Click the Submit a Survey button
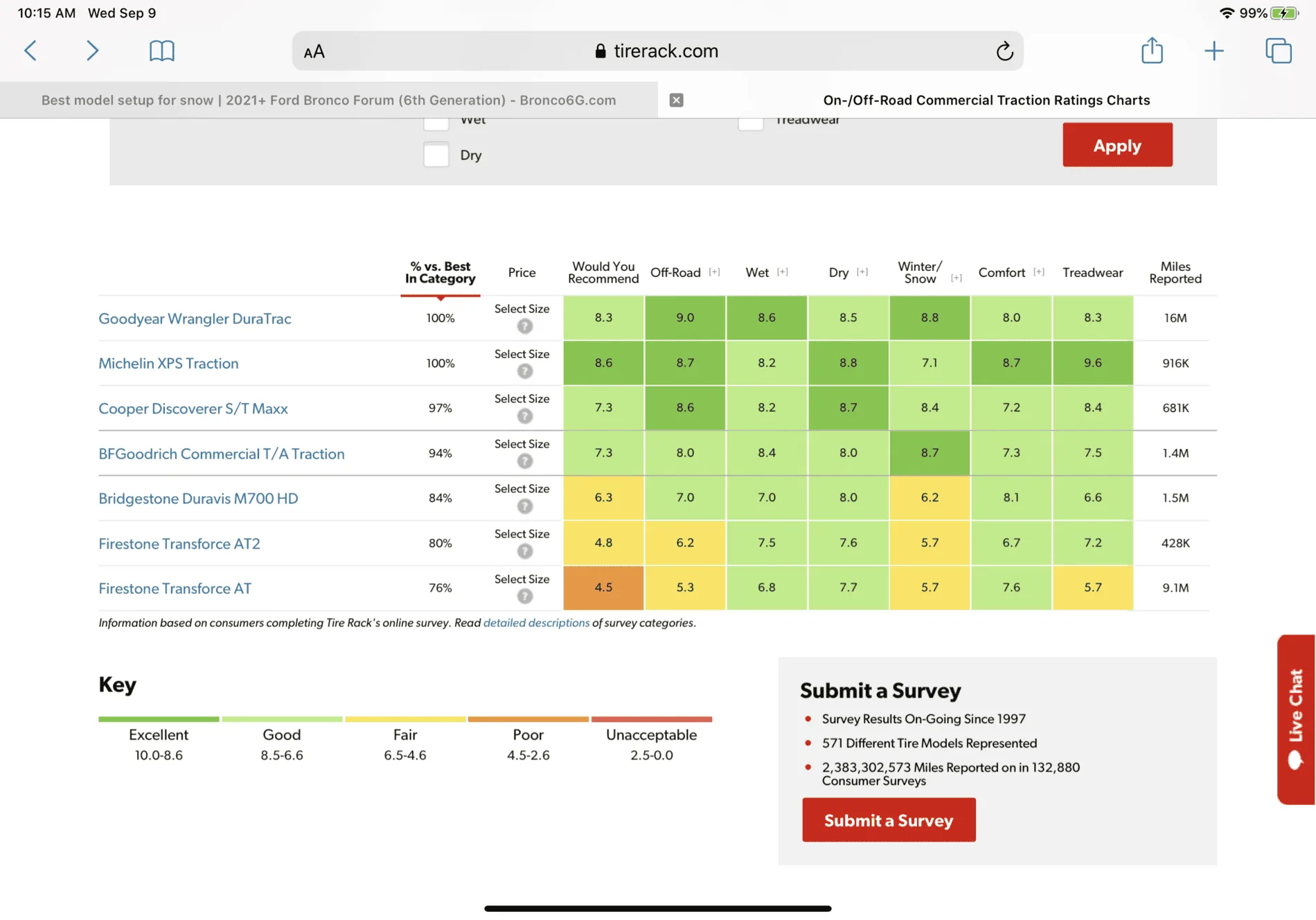The height and width of the screenshot is (920, 1316). point(889,820)
